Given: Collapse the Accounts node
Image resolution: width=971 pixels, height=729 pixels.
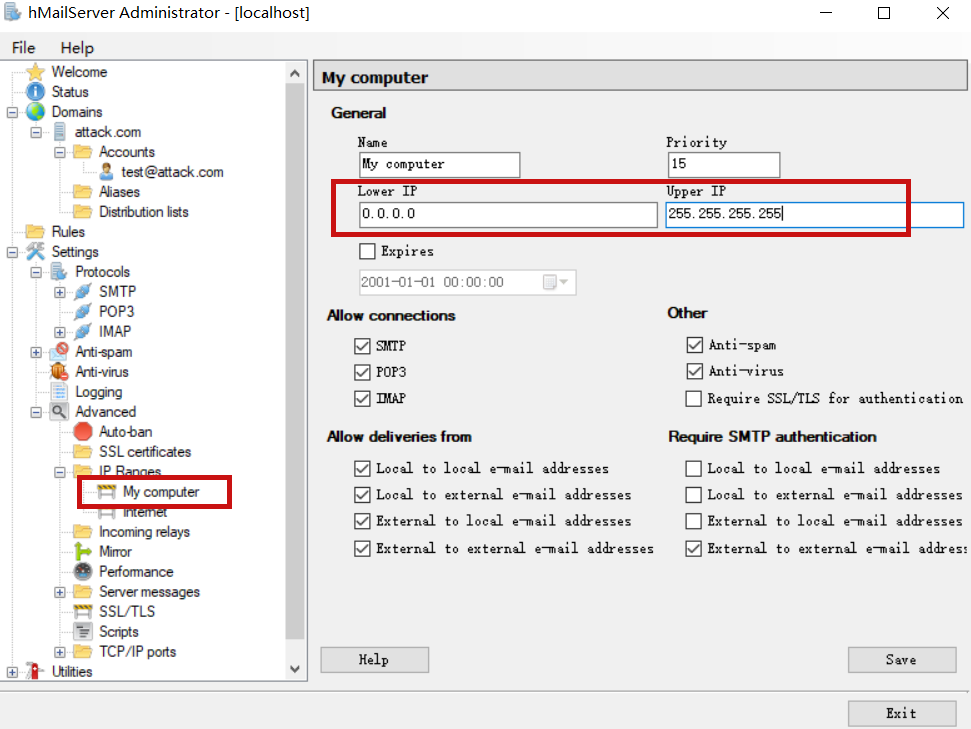Looking at the screenshot, I should pyautogui.click(x=59, y=152).
